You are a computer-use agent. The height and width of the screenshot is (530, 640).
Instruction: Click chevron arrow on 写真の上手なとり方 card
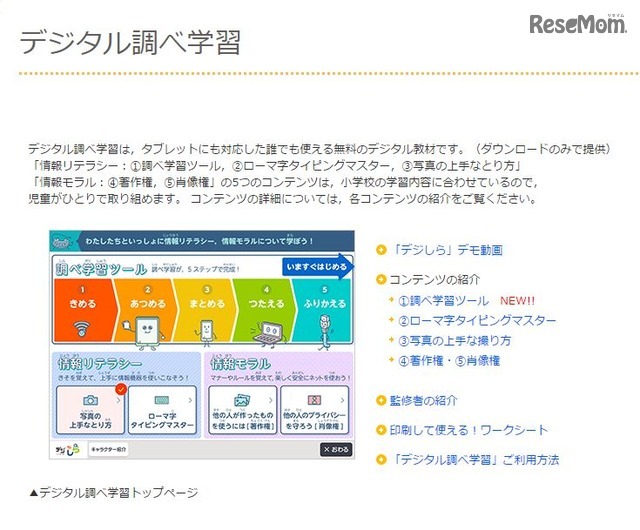click(x=118, y=400)
